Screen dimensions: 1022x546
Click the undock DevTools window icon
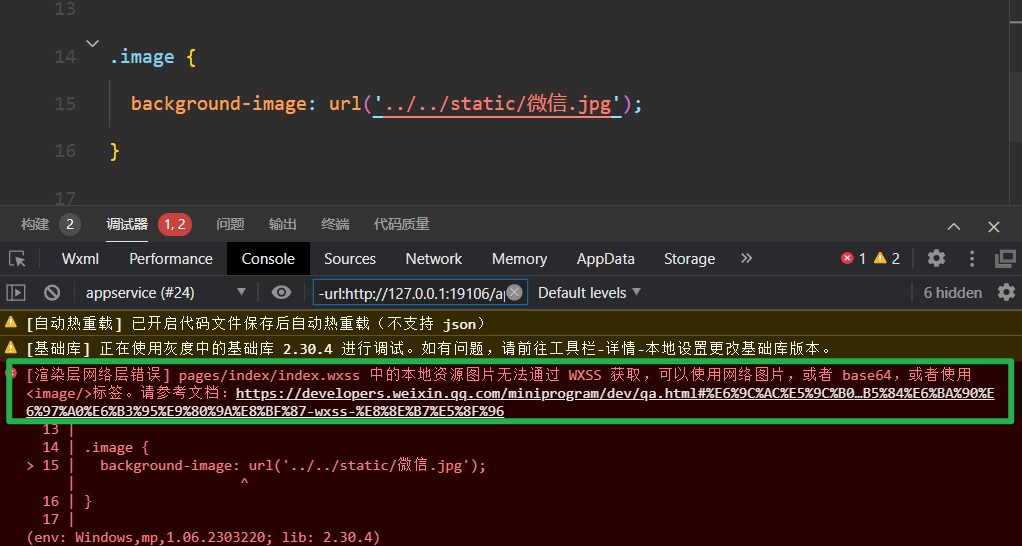point(1004,259)
